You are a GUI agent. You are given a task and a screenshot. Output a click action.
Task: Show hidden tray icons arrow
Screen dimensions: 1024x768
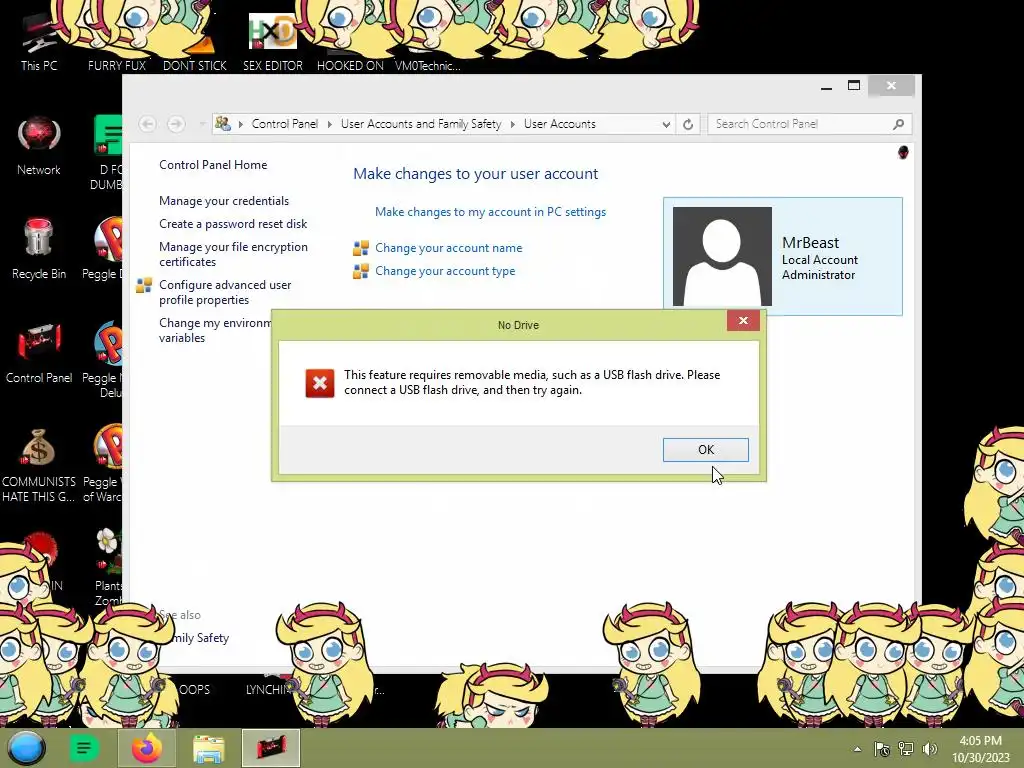click(x=857, y=749)
